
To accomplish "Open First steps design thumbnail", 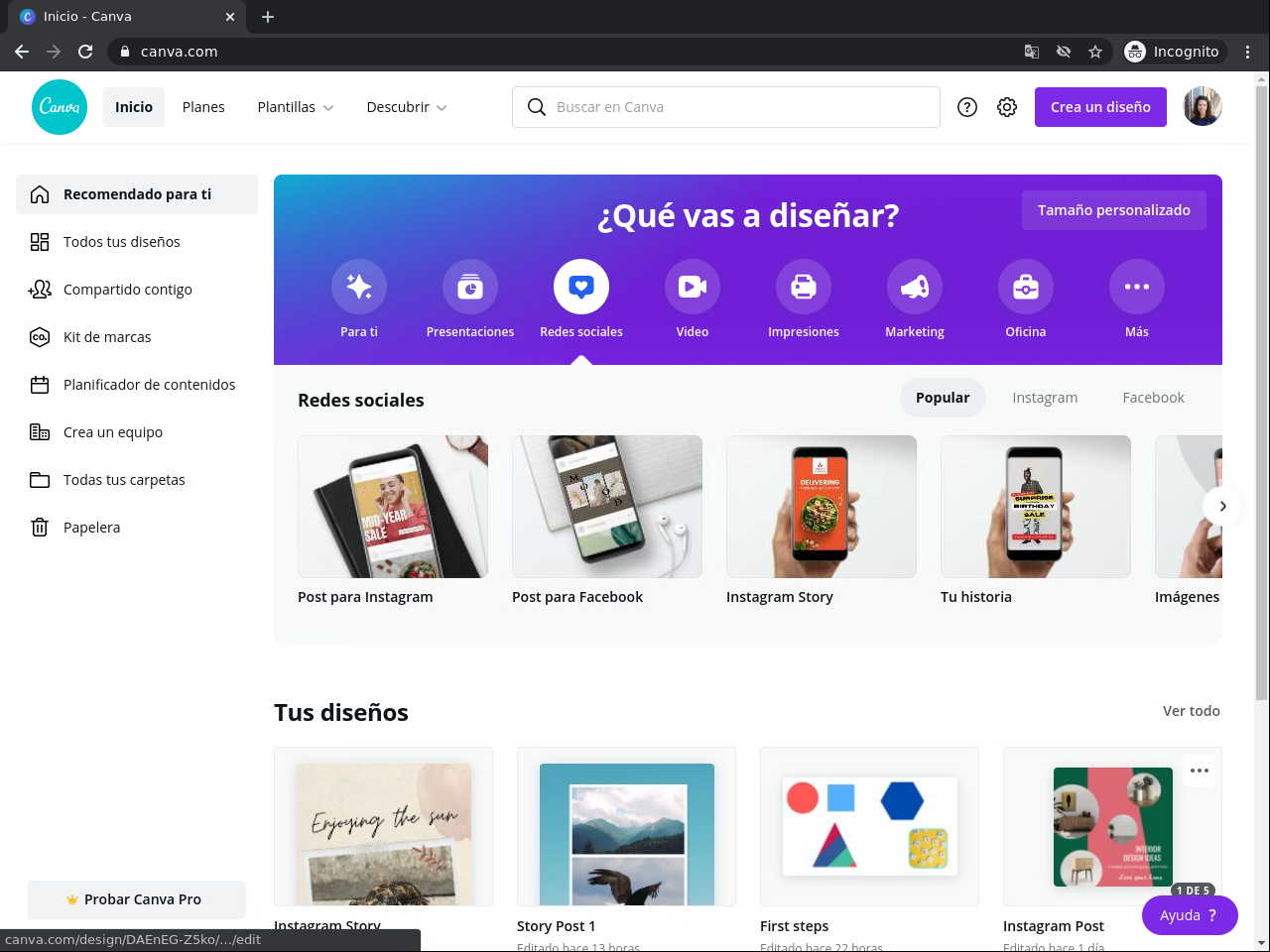I will [869, 826].
